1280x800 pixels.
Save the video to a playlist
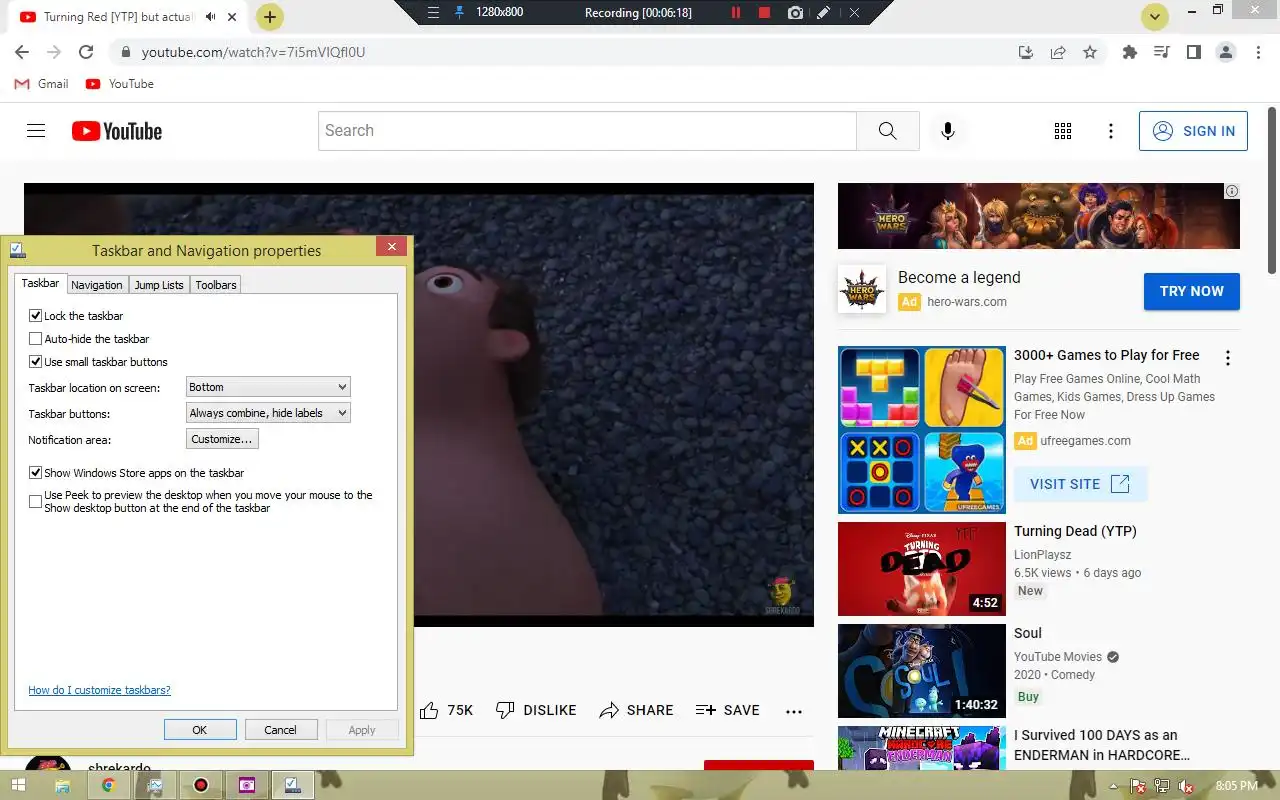click(727, 710)
